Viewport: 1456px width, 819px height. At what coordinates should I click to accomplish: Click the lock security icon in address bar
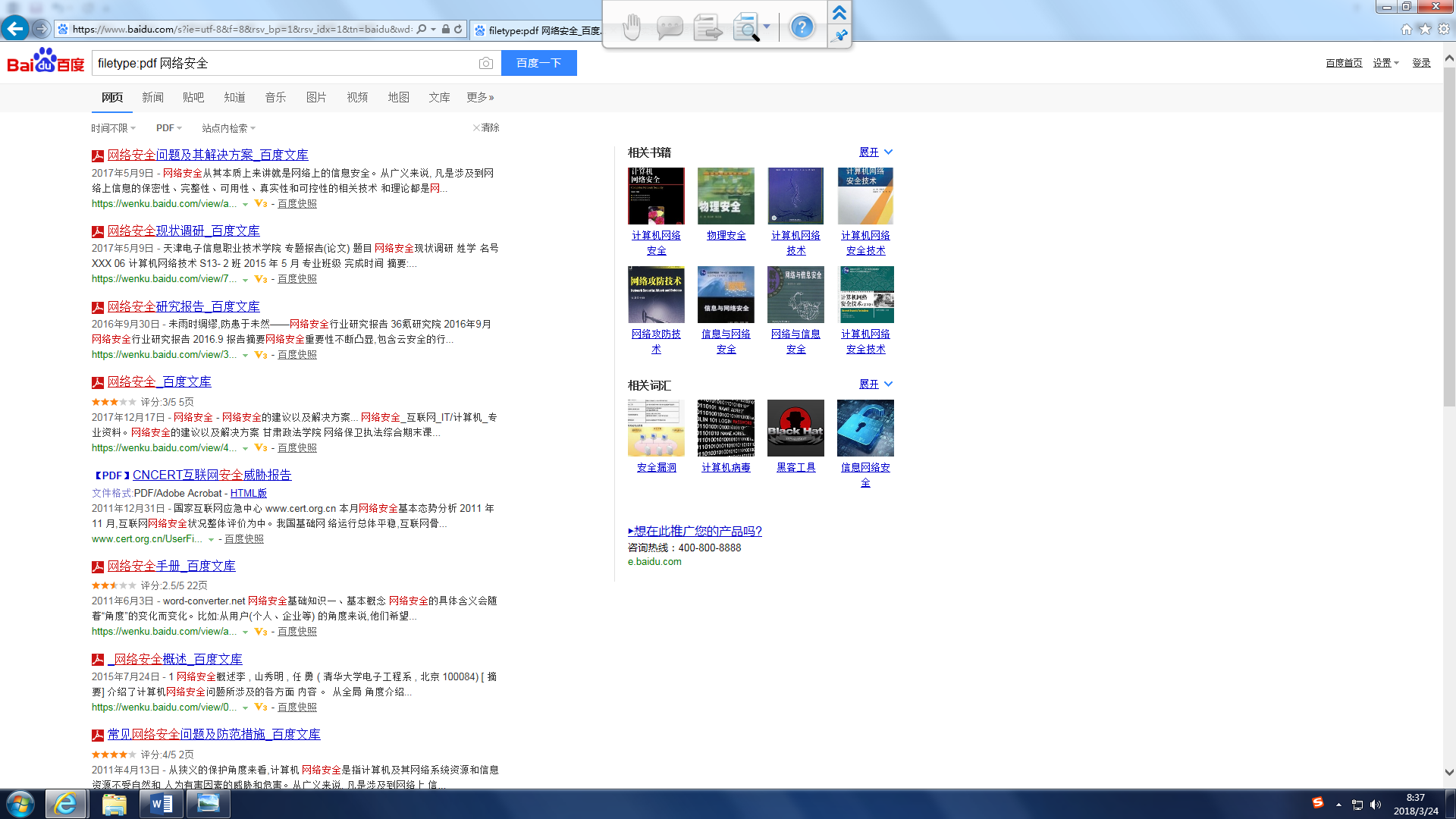coord(446,30)
